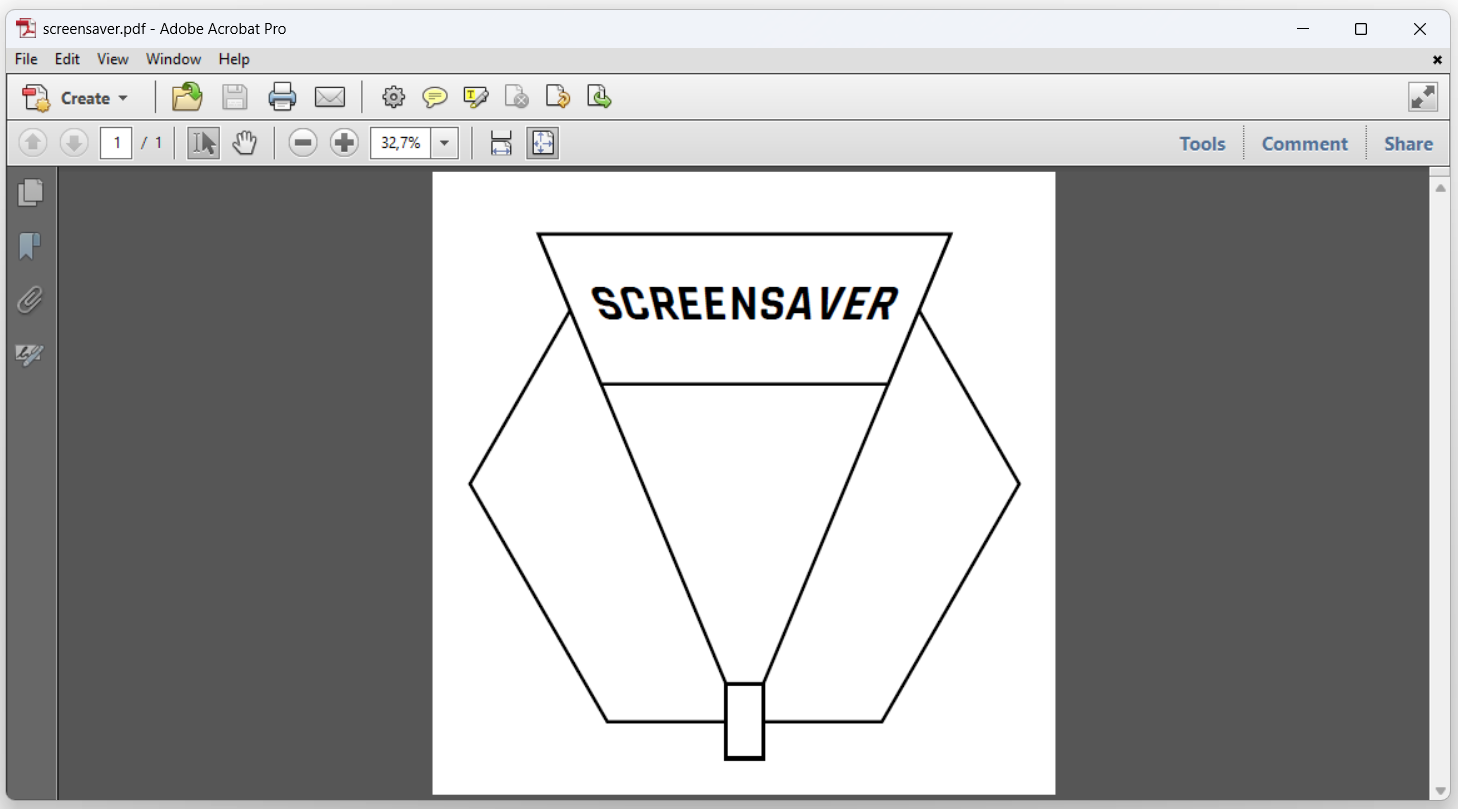Open the zoom percentage dropdown
This screenshot has width=1458, height=809.
click(x=444, y=142)
